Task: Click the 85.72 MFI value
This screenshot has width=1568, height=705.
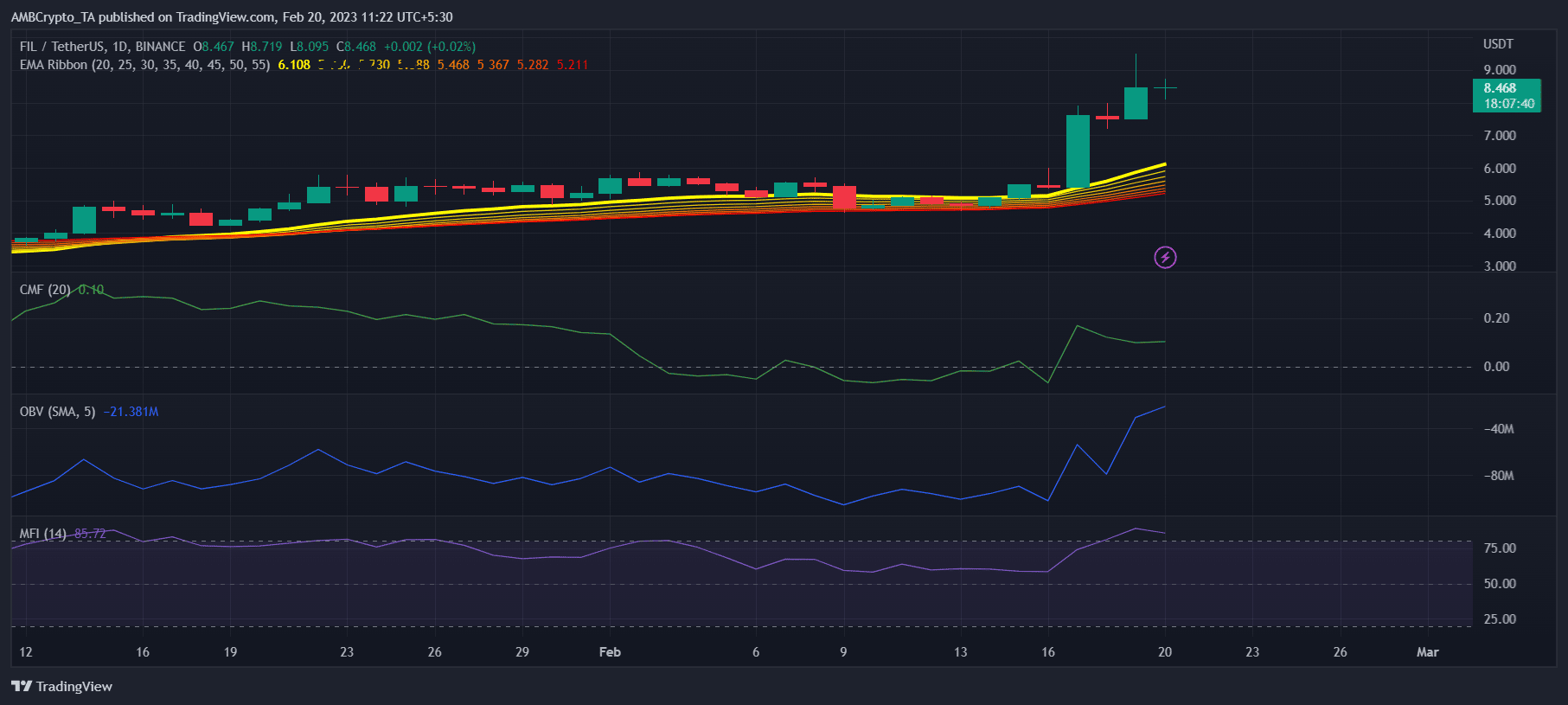Action: coord(90,534)
